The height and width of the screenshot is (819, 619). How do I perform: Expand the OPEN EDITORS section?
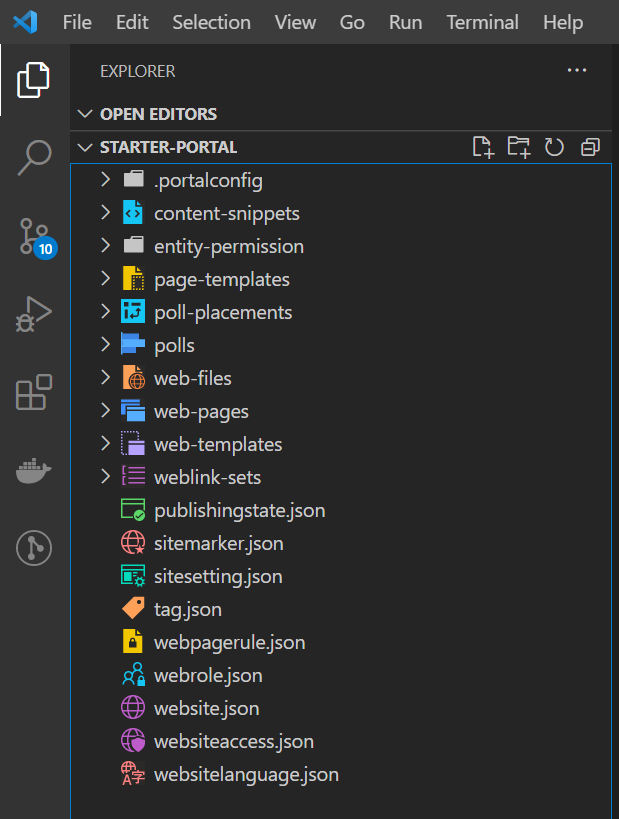[x=158, y=114]
